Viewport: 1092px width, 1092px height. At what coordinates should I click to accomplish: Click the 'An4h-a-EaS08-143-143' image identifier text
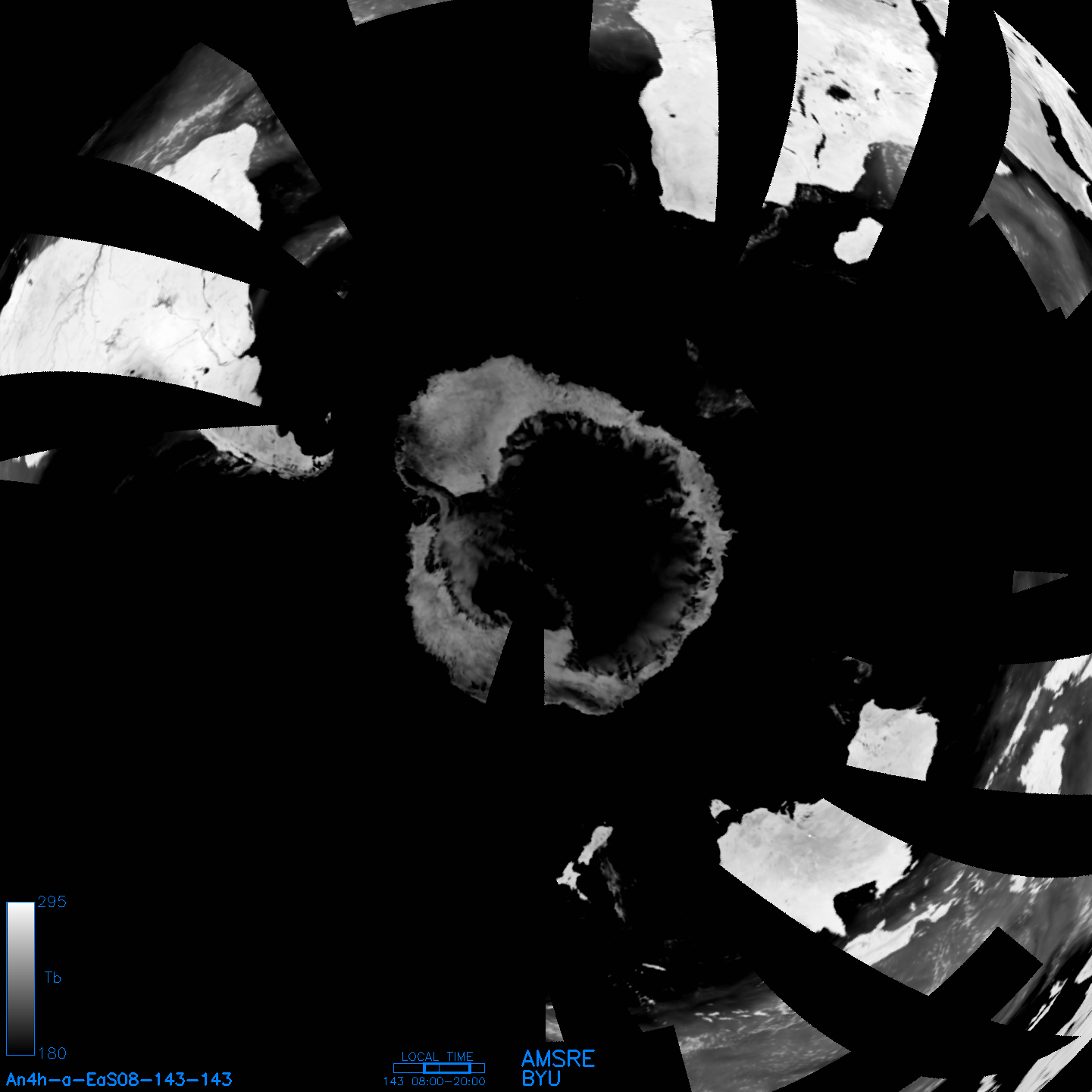click(x=119, y=1079)
